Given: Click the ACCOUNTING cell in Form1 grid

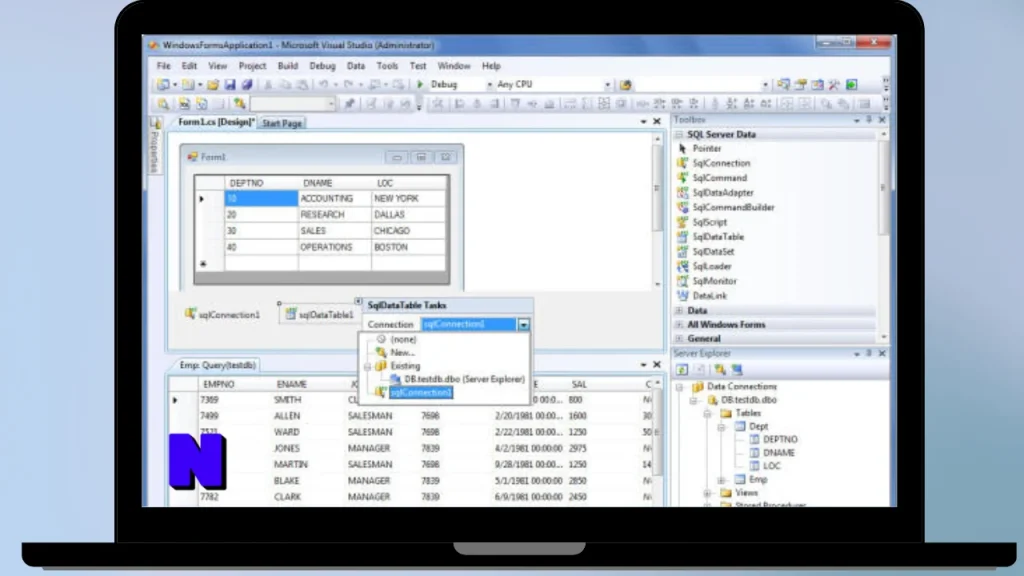Looking at the screenshot, I should click(334, 198).
